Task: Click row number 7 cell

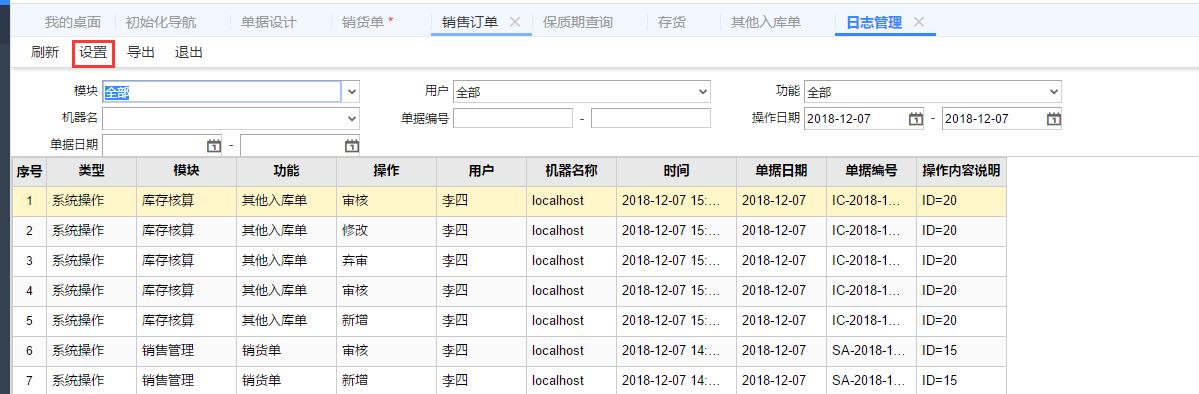Action: (x=29, y=380)
